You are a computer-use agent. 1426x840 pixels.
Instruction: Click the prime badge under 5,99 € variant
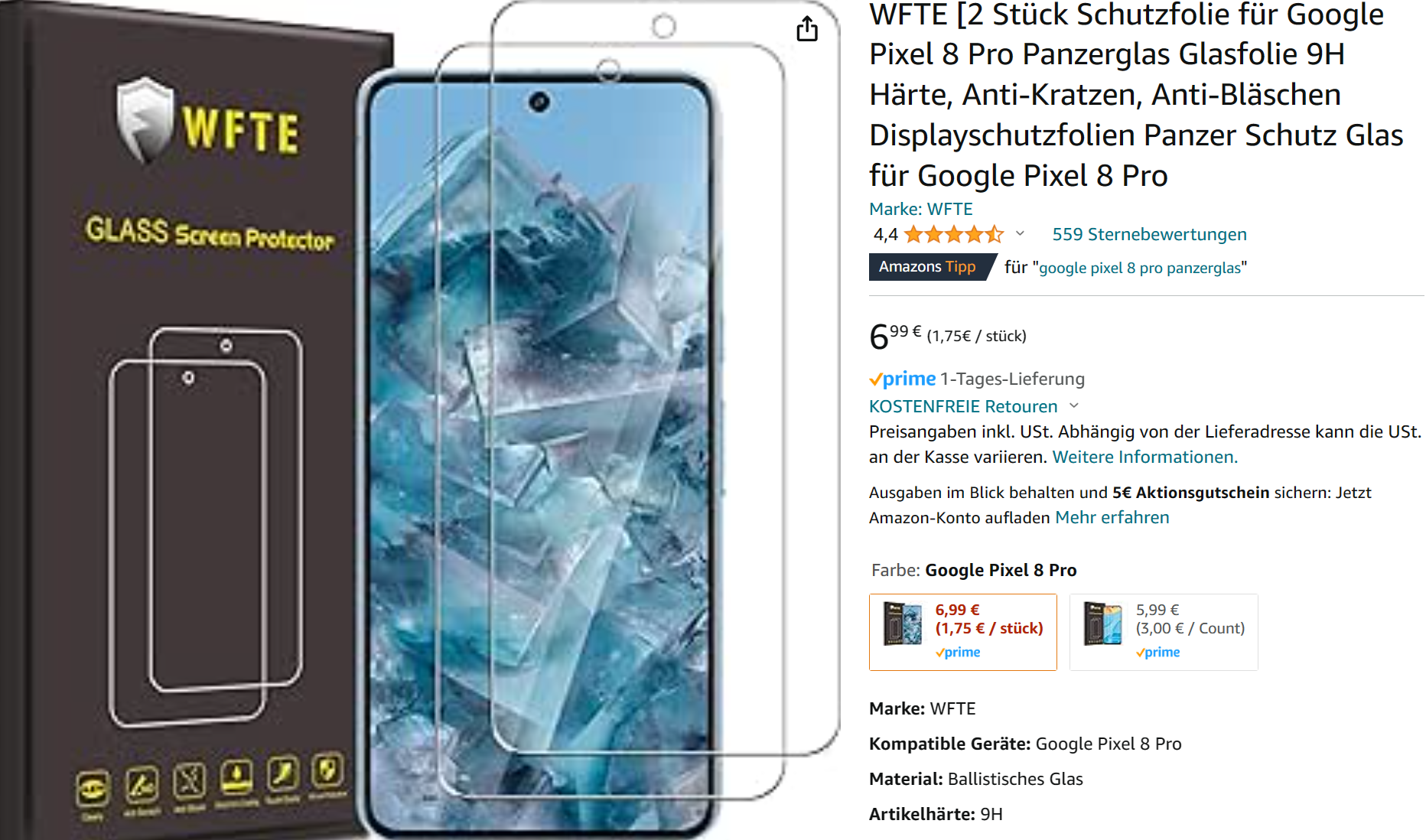pos(1158,653)
